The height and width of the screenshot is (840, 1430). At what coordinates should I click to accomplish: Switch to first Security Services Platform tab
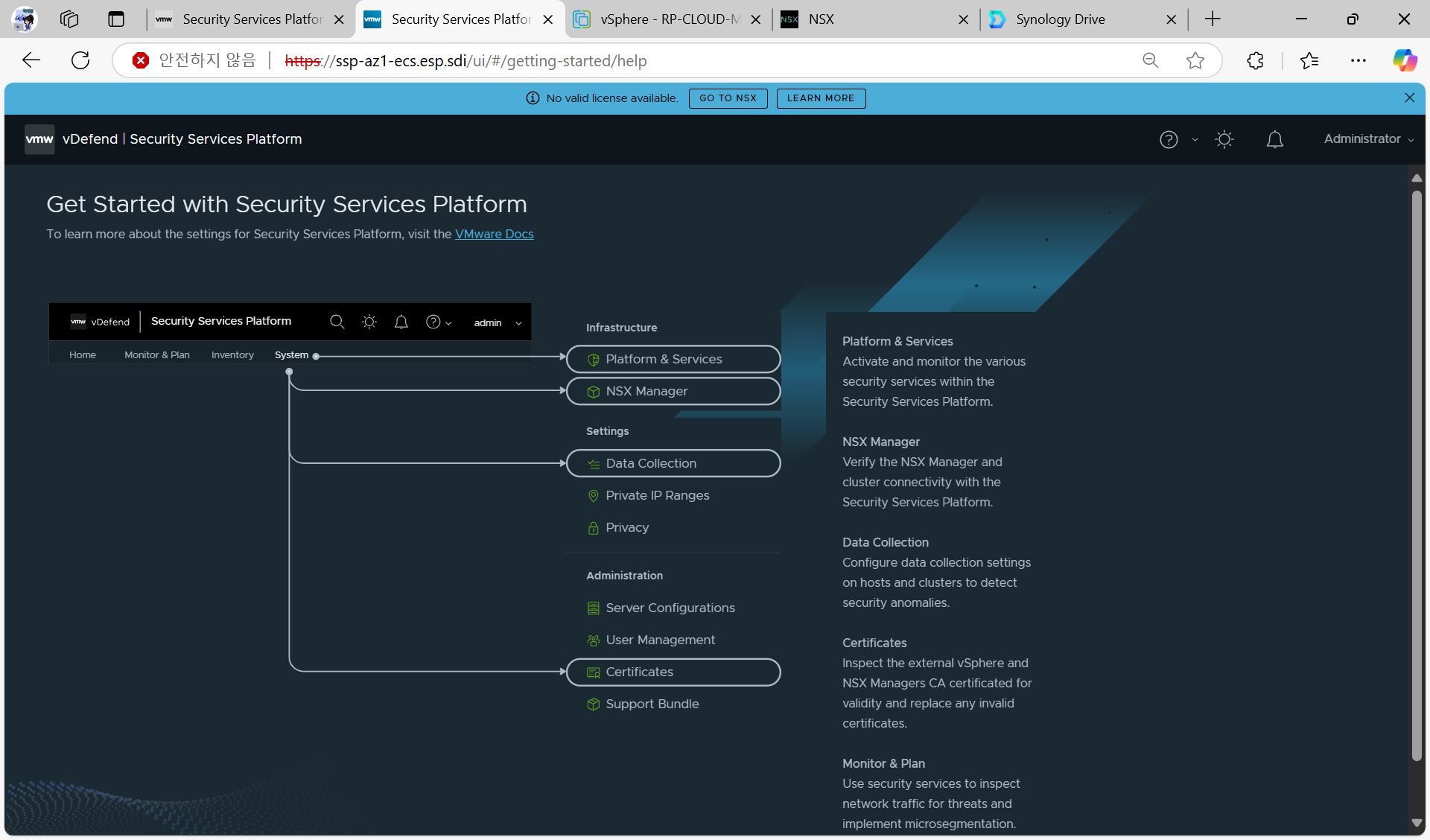point(250,19)
